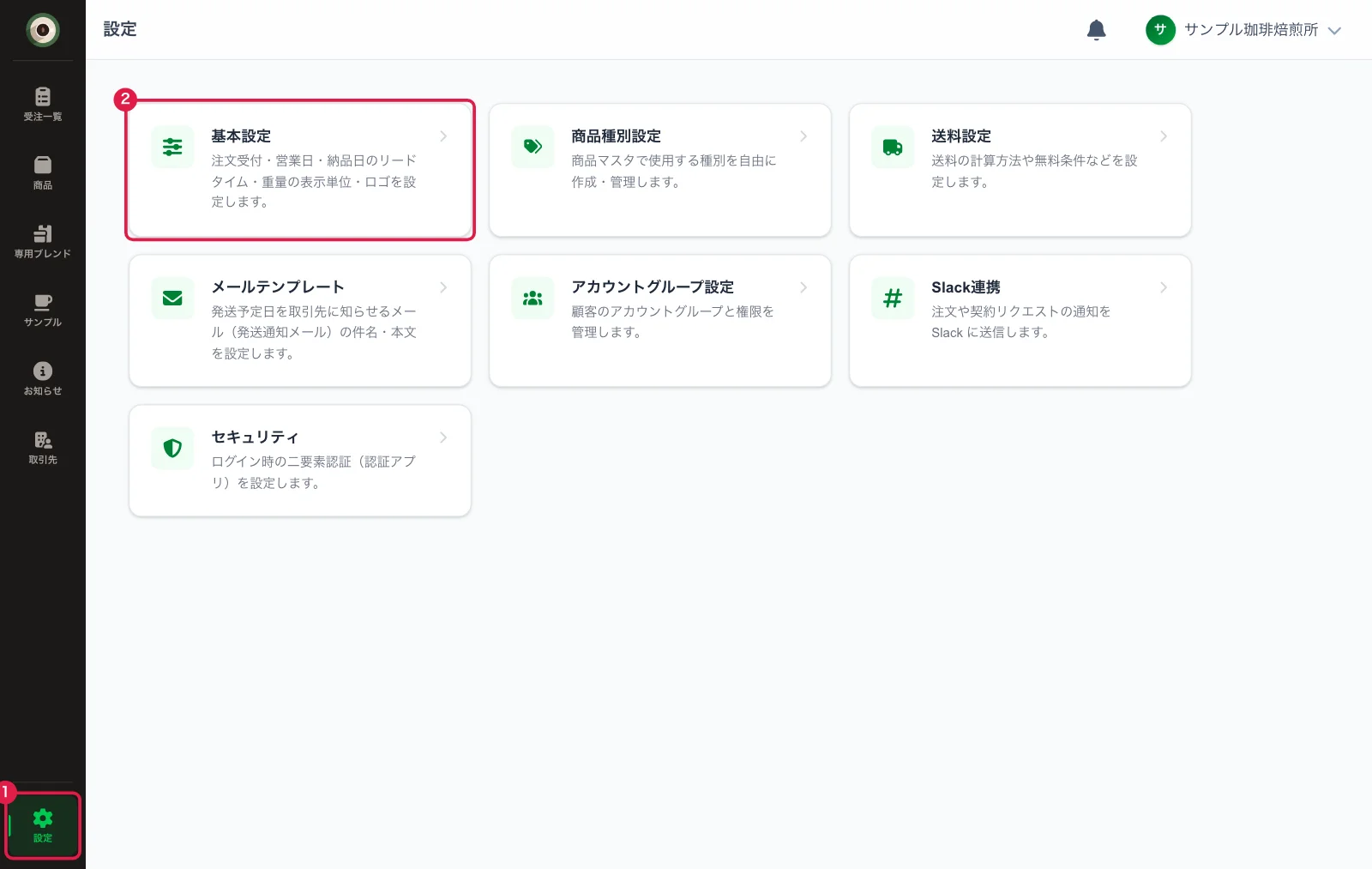Go to 商品 sidebar item
Image resolution: width=1372 pixels, height=869 pixels.
coord(42,172)
